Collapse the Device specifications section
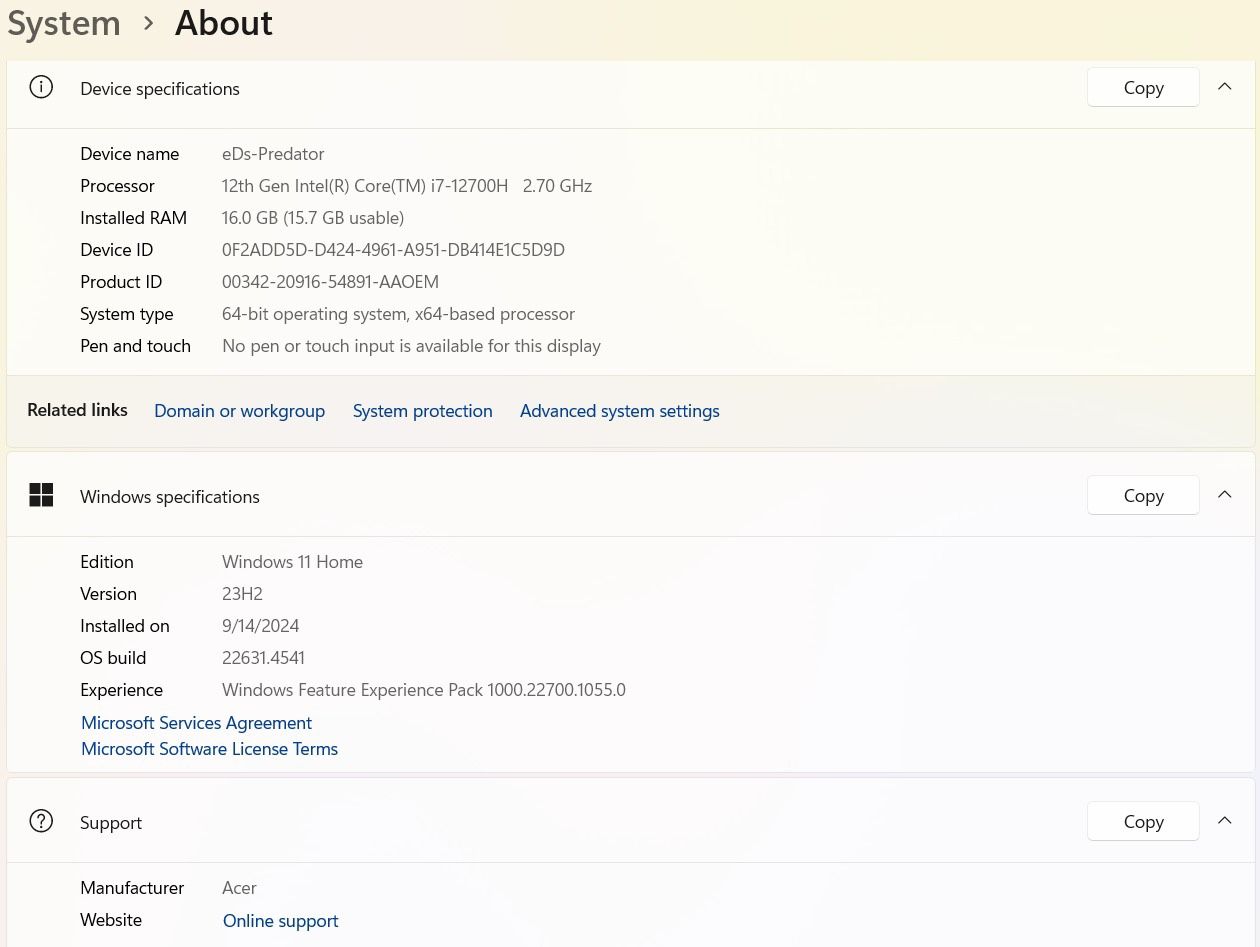This screenshot has width=1260, height=947. tap(1224, 87)
